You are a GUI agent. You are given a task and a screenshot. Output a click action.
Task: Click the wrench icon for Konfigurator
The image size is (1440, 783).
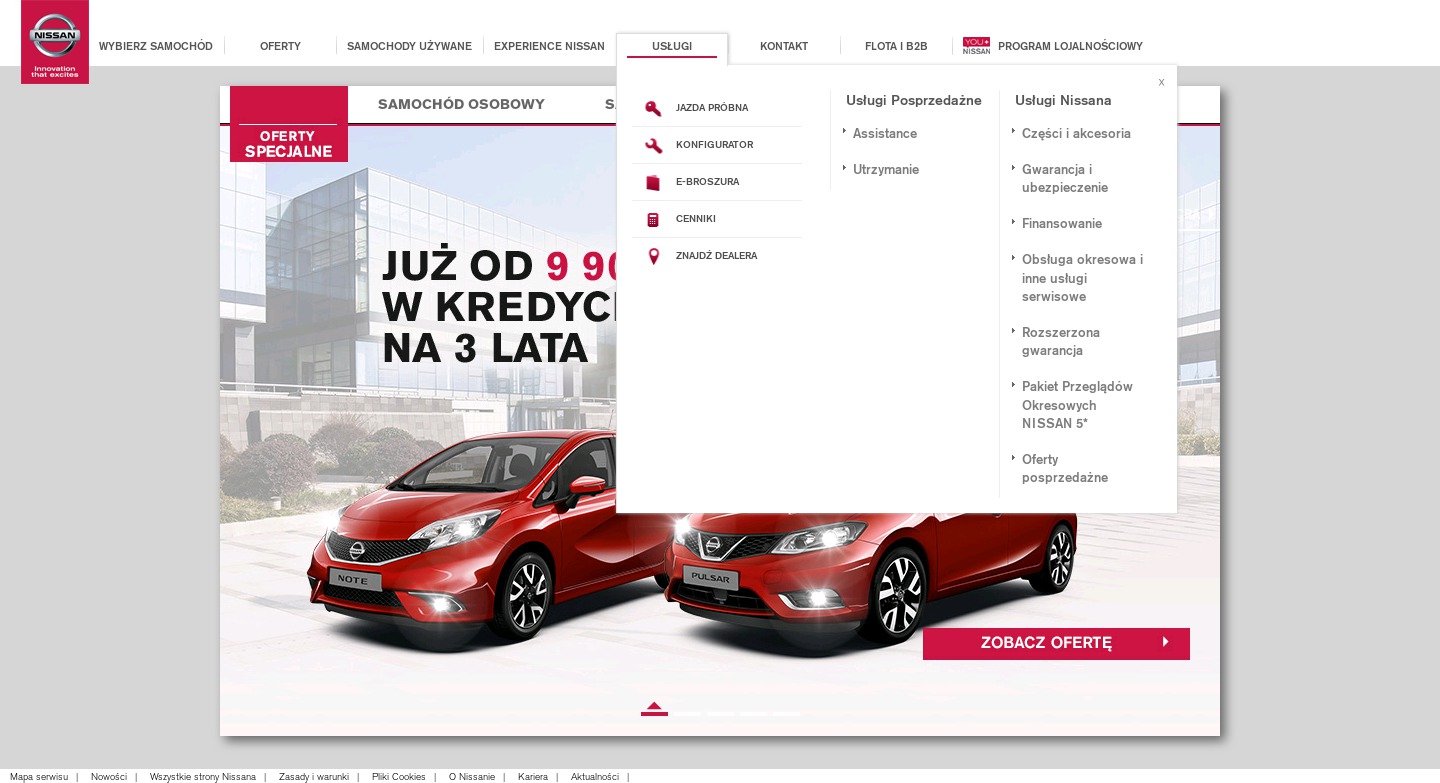click(x=653, y=145)
